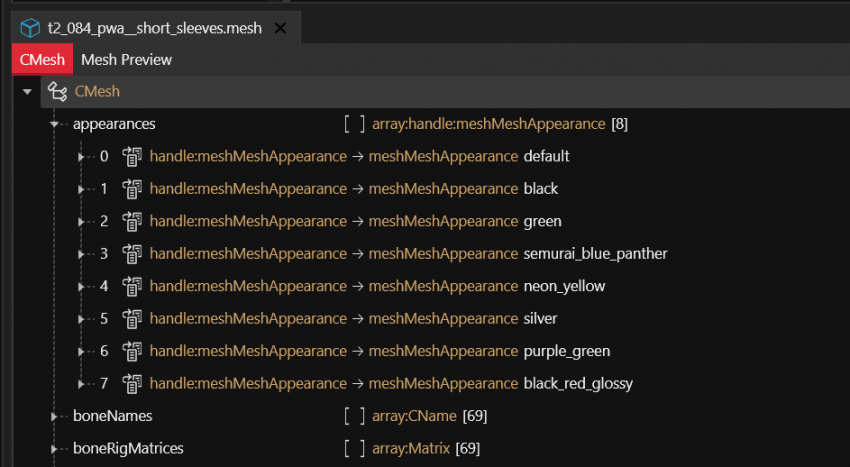Expand the boneNames array
The height and width of the screenshot is (467, 850).
point(55,416)
